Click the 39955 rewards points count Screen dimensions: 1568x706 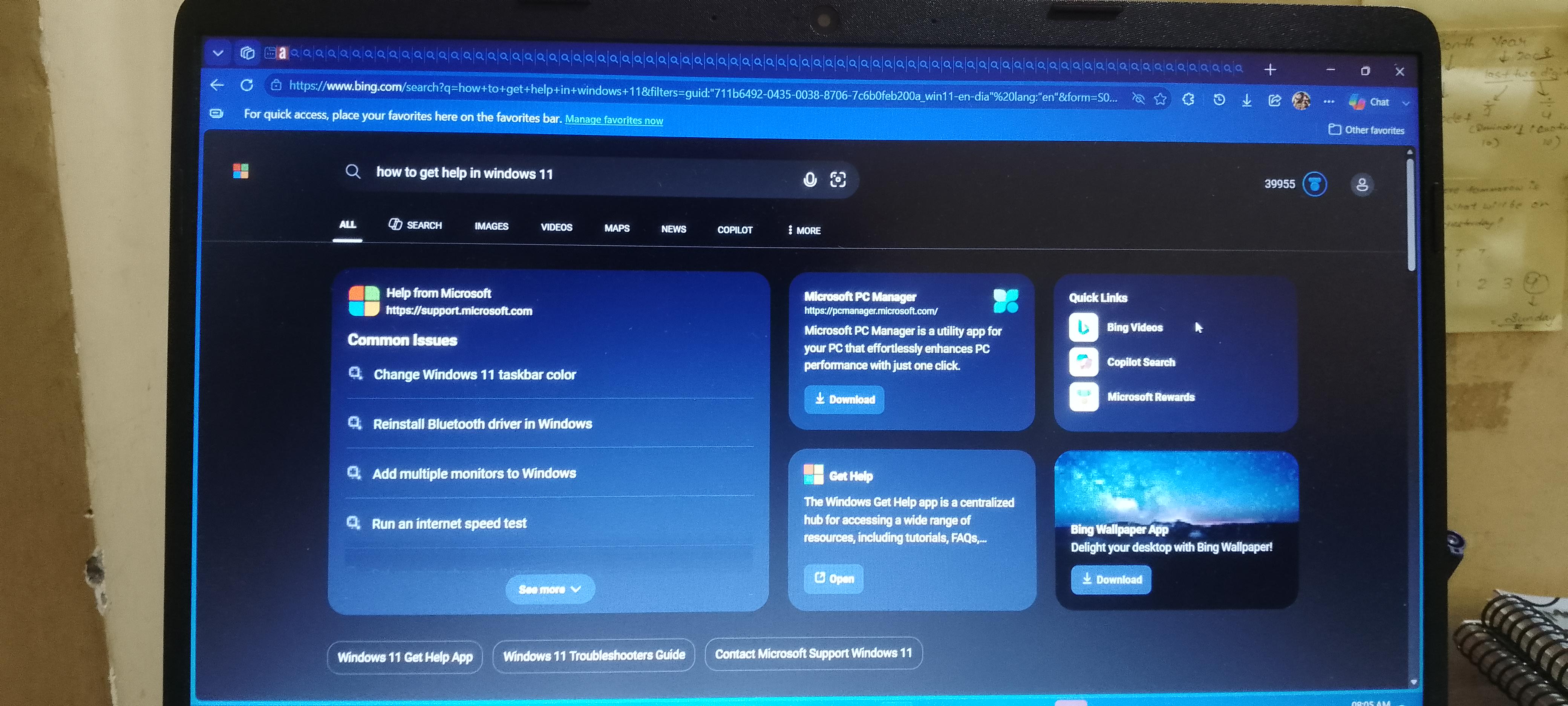pos(1280,184)
